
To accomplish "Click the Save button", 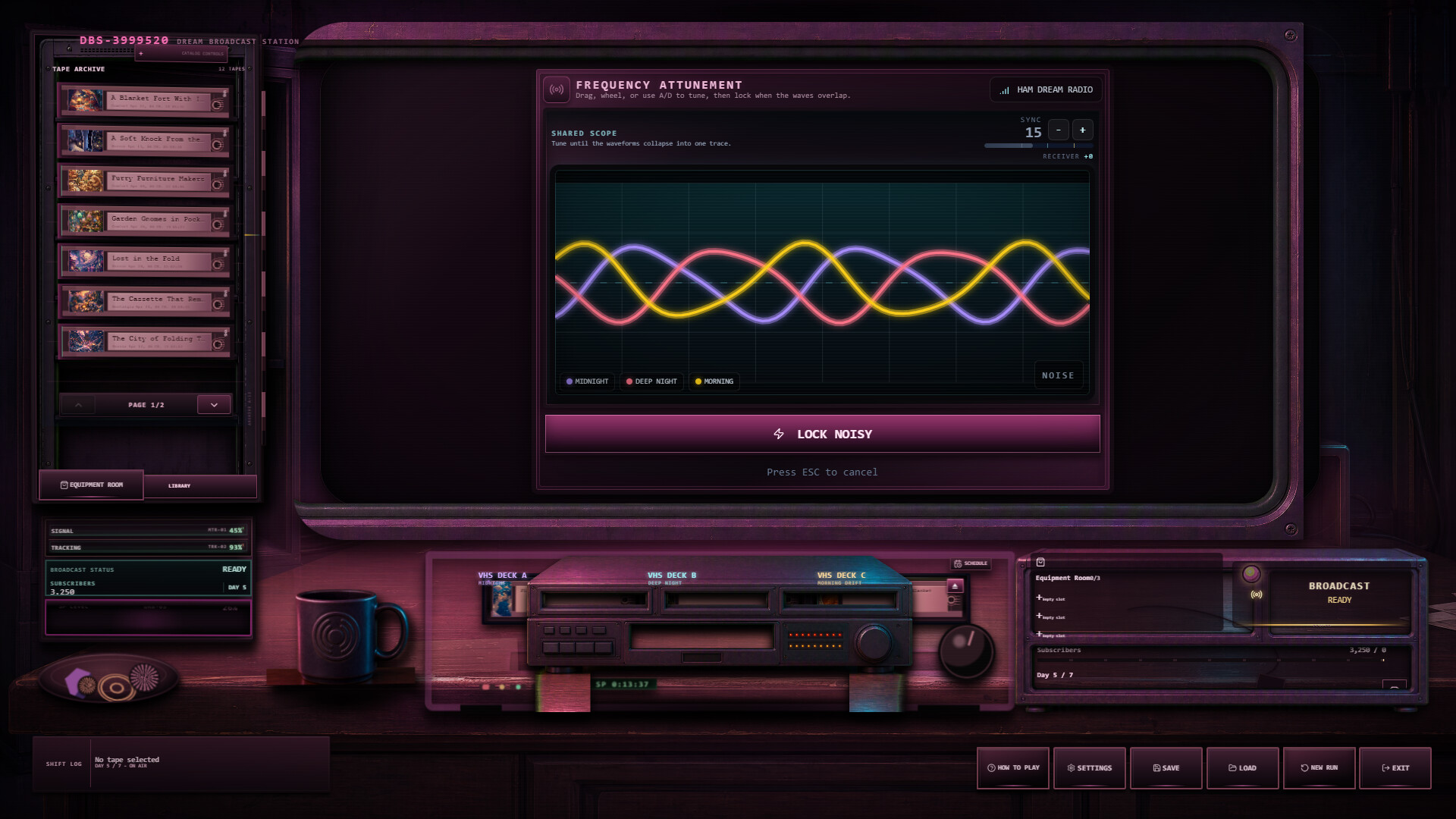I will pos(1166,768).
